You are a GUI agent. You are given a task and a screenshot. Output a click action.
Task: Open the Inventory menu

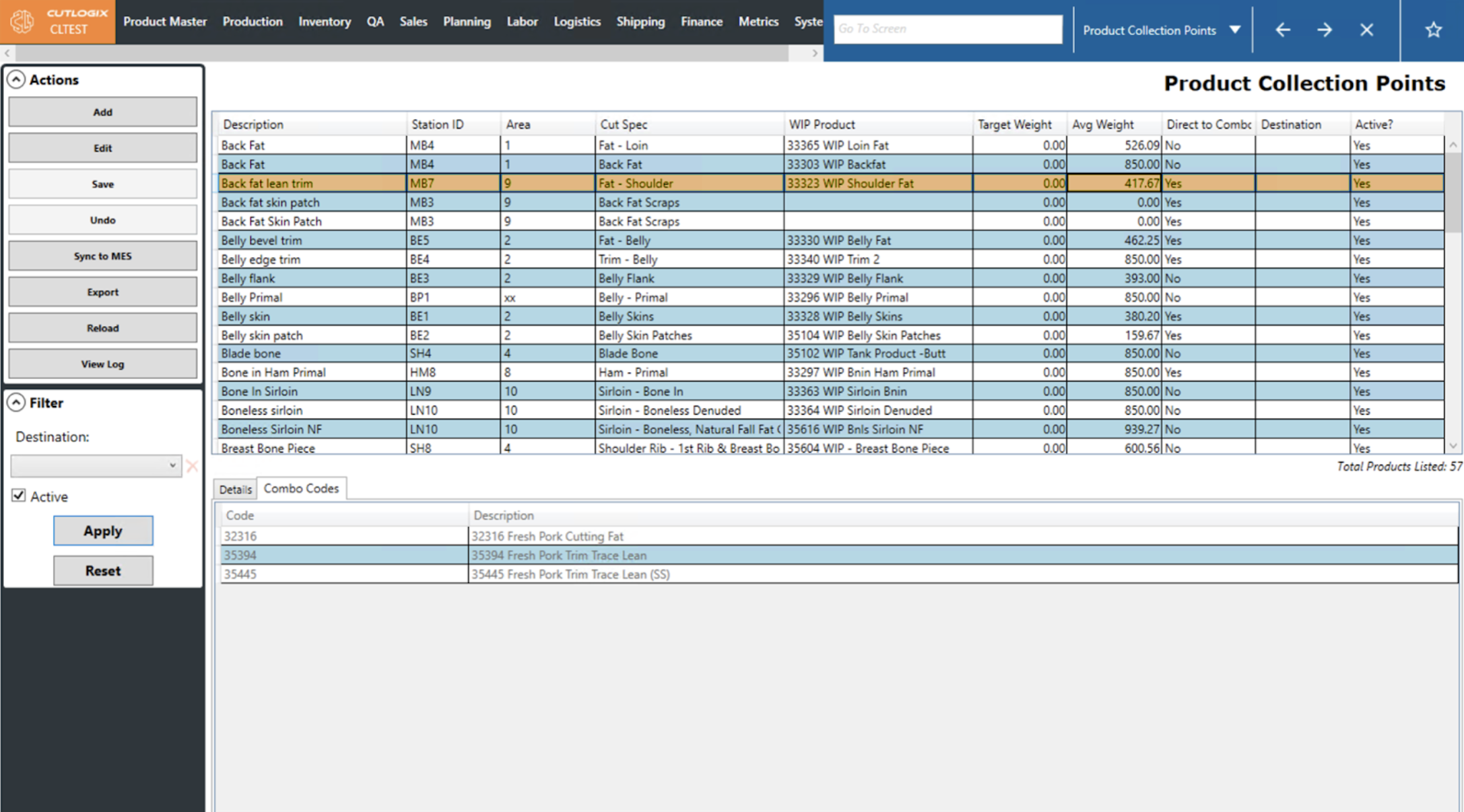[325, 22]
